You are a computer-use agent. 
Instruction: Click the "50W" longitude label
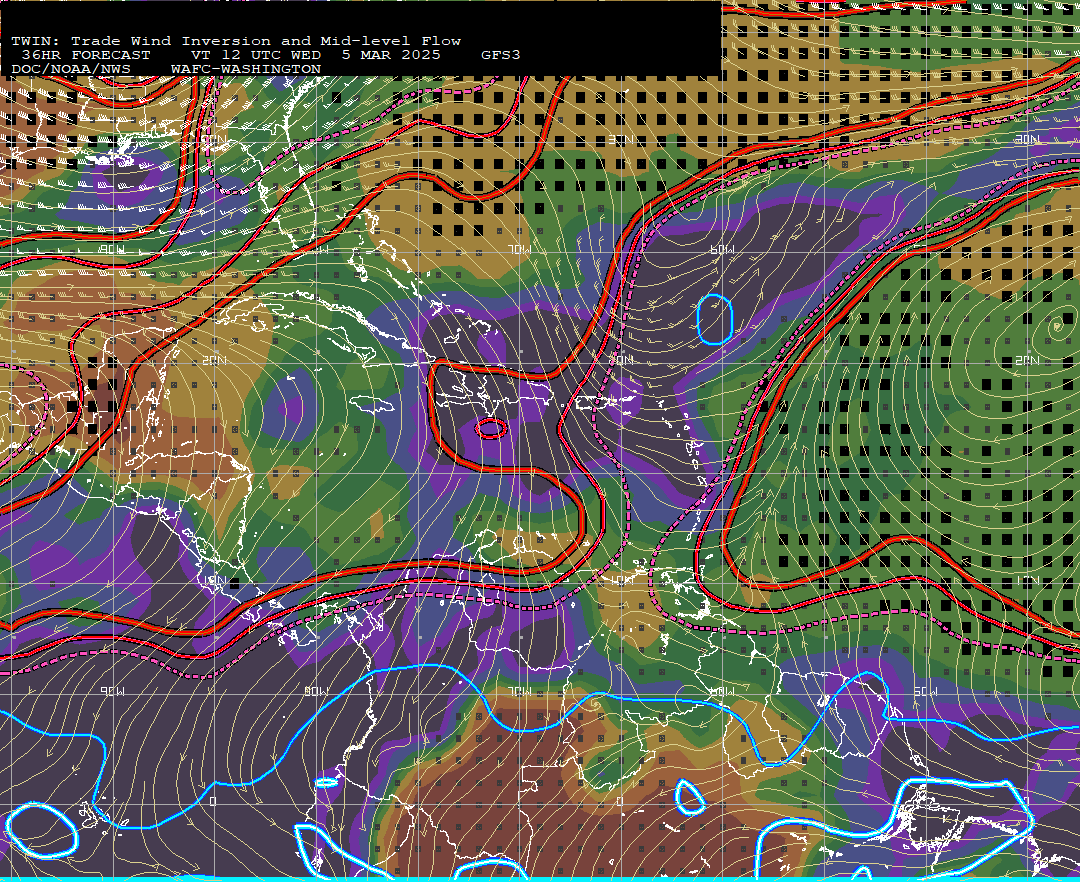[x=925, y=691]
